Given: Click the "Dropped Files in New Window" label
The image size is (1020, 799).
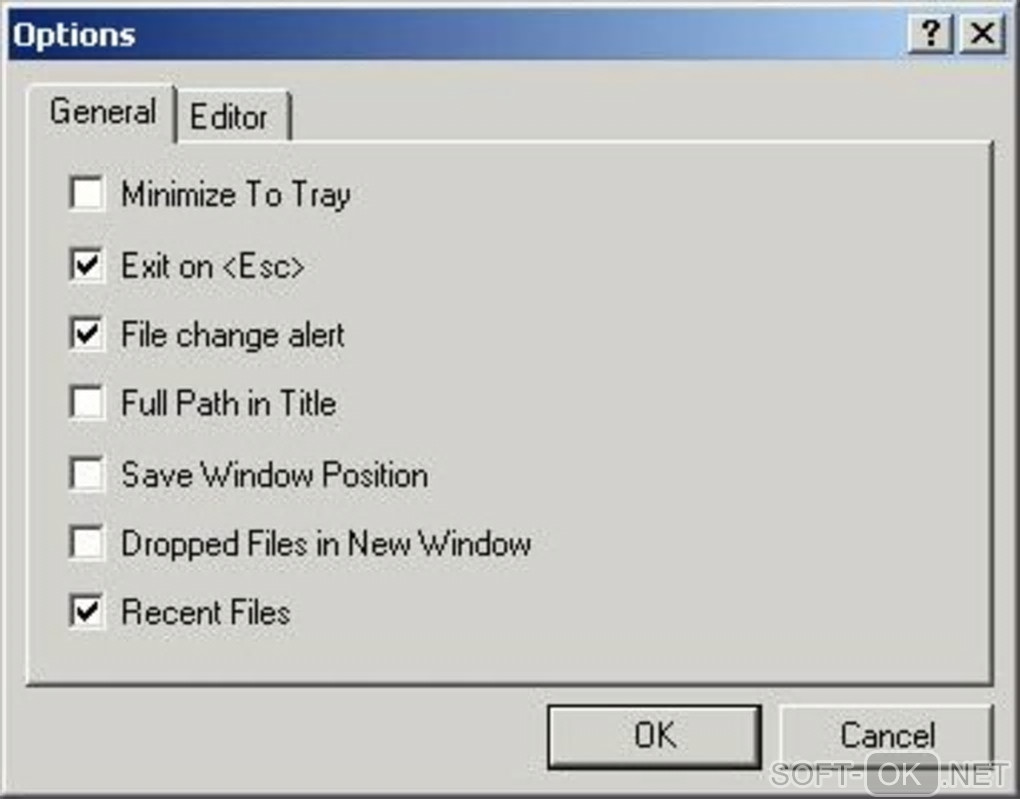Looking at the screenshot, I should pos(326,543).
